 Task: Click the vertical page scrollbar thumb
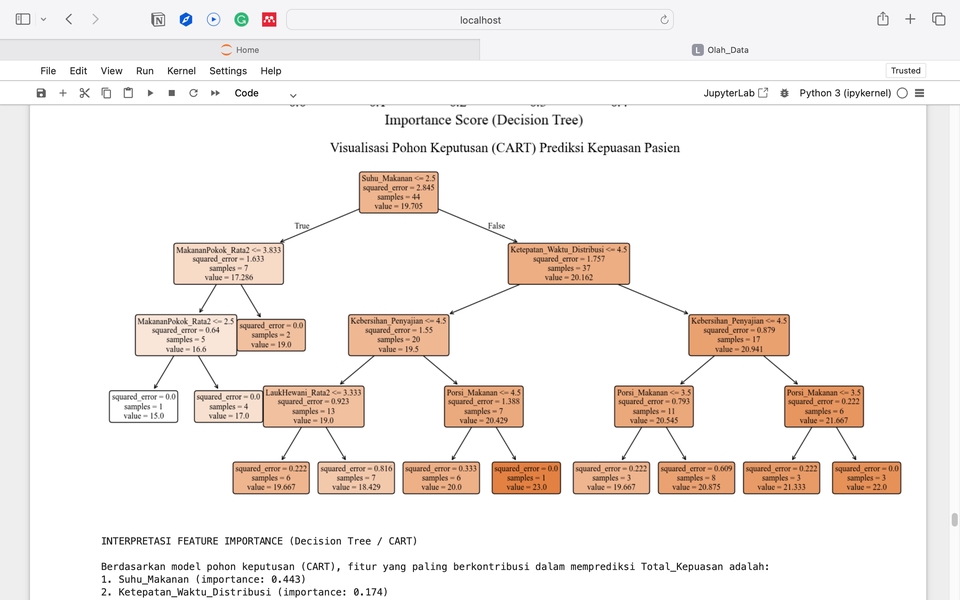pyautogui.click(x=954, y=520)
